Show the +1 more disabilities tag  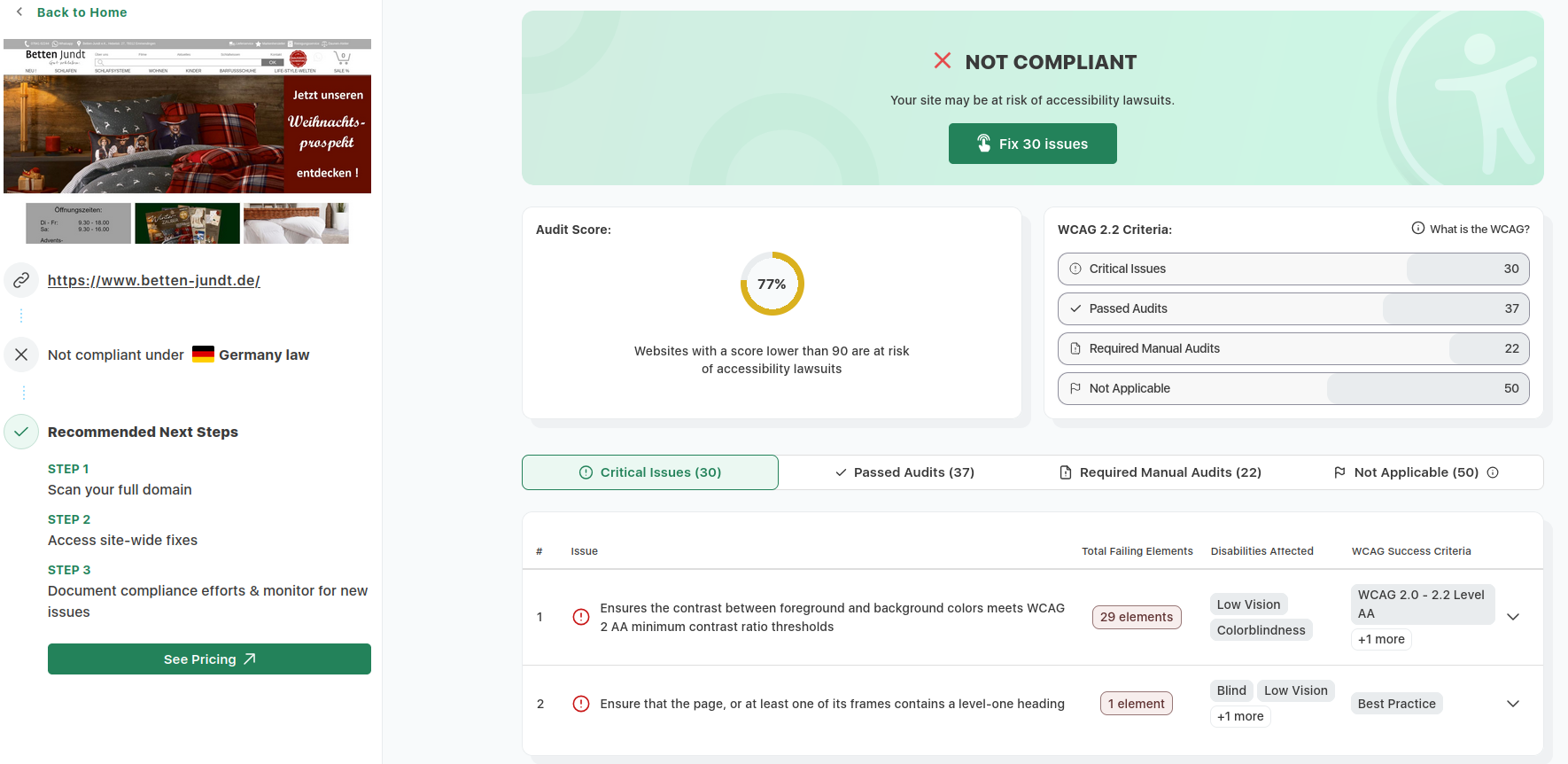click(1240, 716)
